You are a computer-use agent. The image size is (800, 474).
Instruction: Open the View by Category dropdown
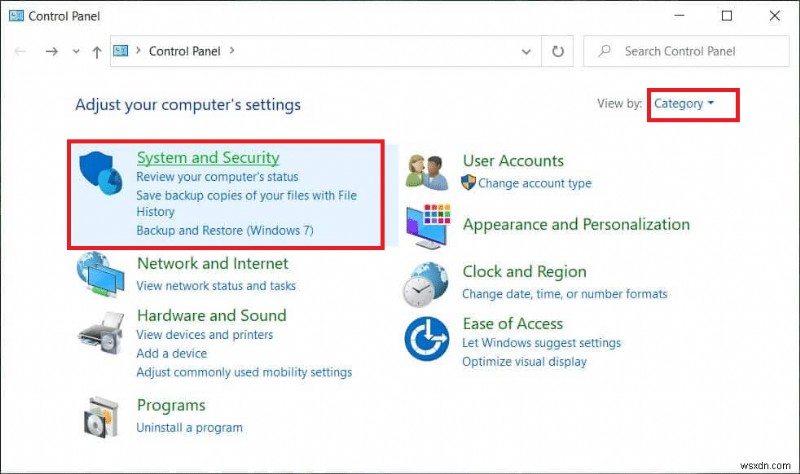click(x=684, y=103)
